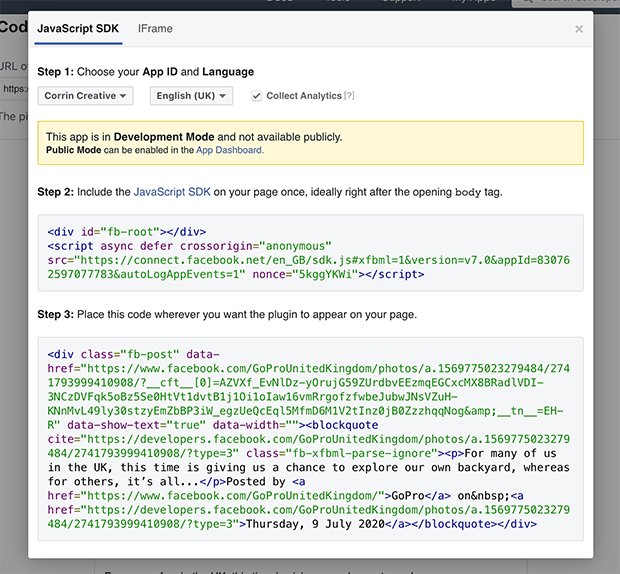Click the 'Public Mode' text in notice
The width and height of the screenshot is (620, 574).
[74, 150]
